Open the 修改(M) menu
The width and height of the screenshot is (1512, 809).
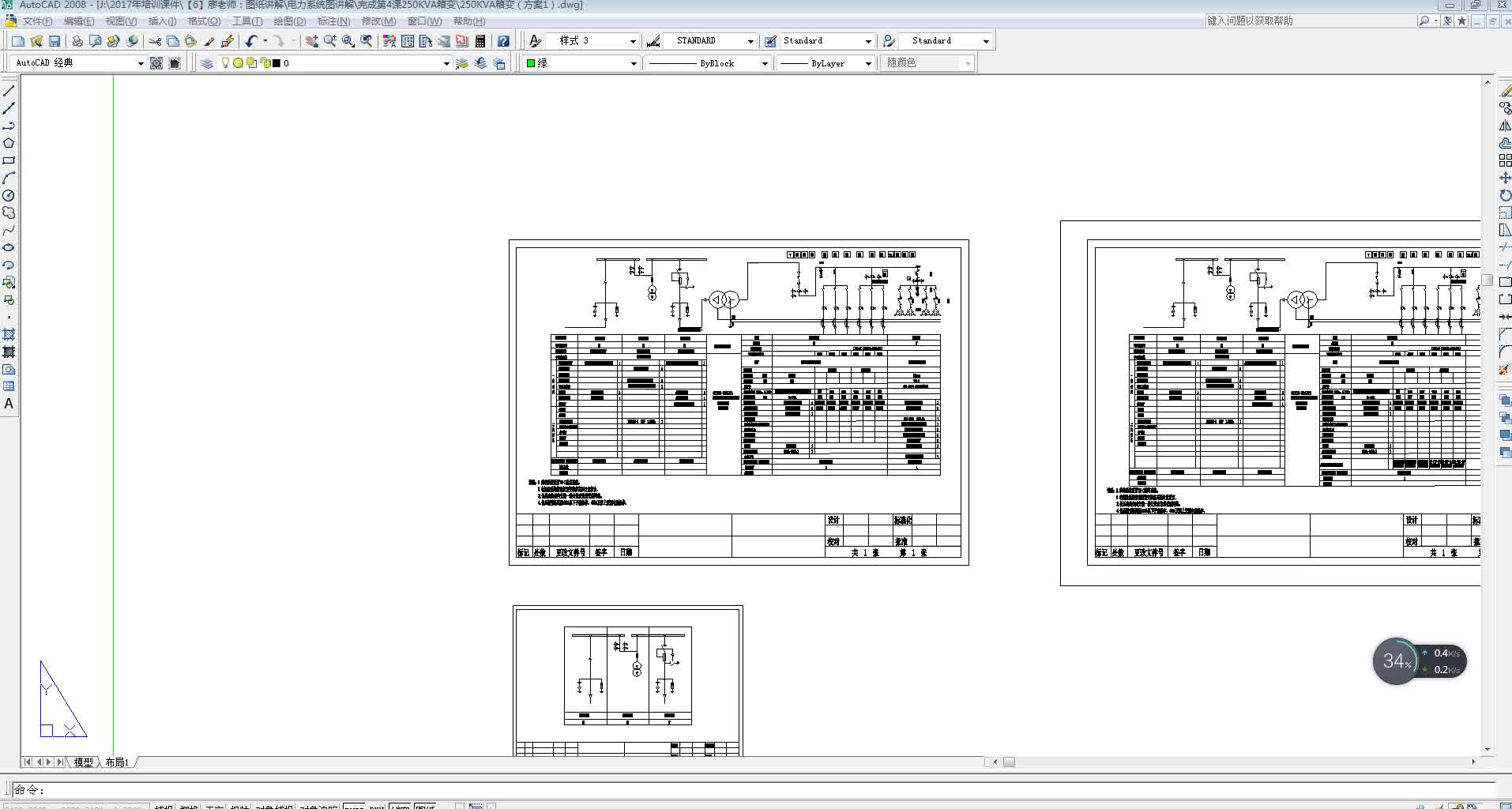[379, 21]
